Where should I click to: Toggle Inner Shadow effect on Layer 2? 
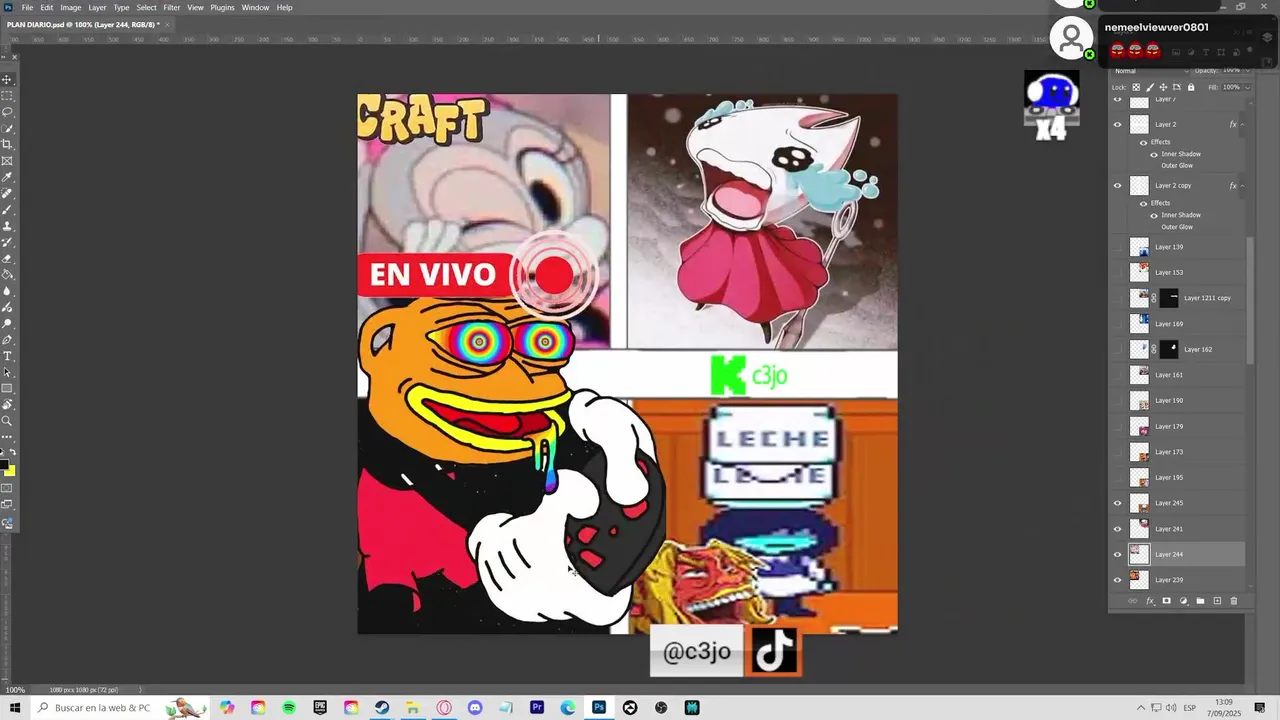(1154, 155)
